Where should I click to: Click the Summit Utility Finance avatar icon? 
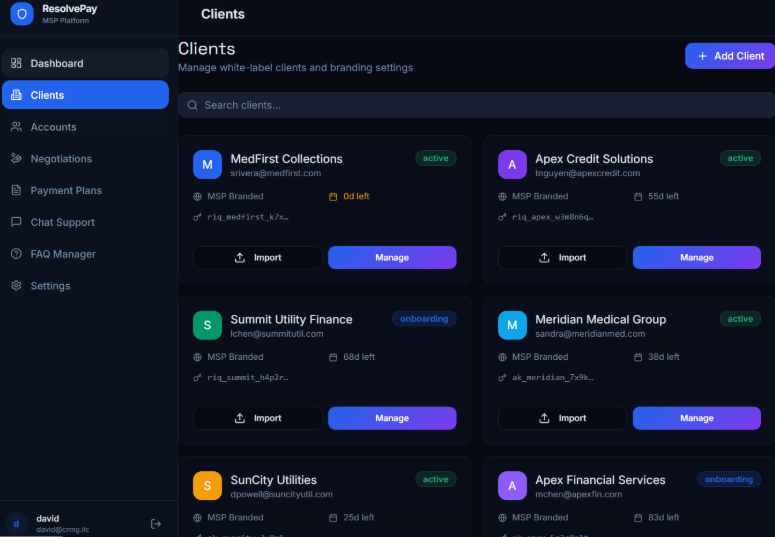207,326
